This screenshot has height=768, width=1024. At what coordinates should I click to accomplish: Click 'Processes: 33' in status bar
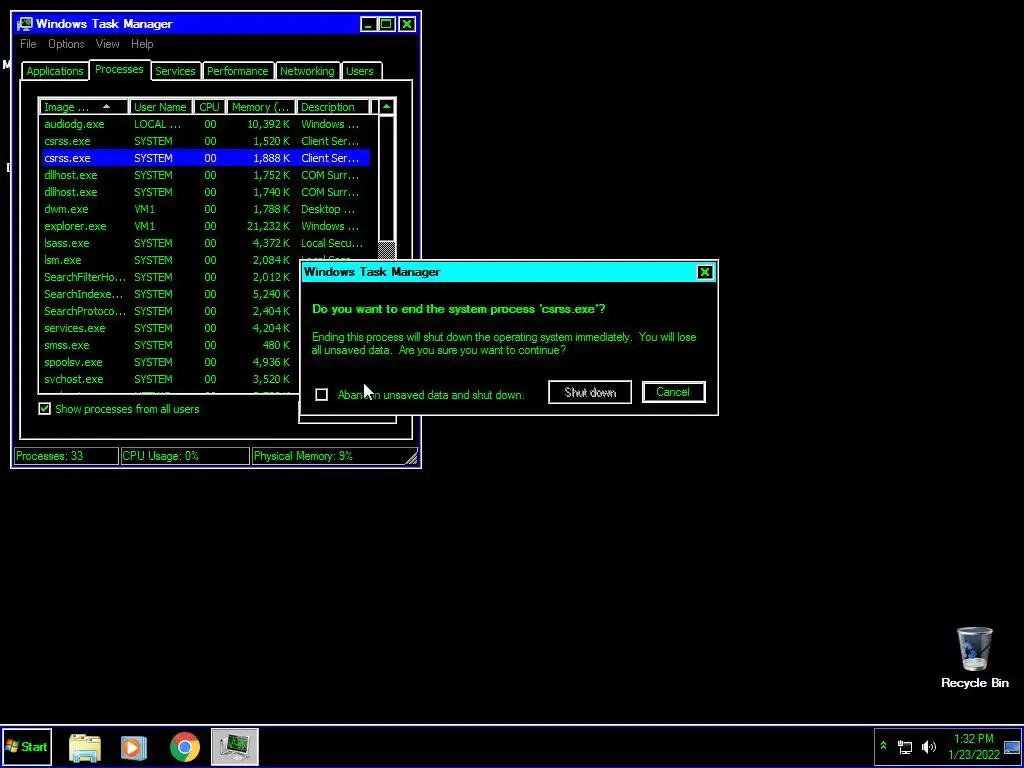66,456
